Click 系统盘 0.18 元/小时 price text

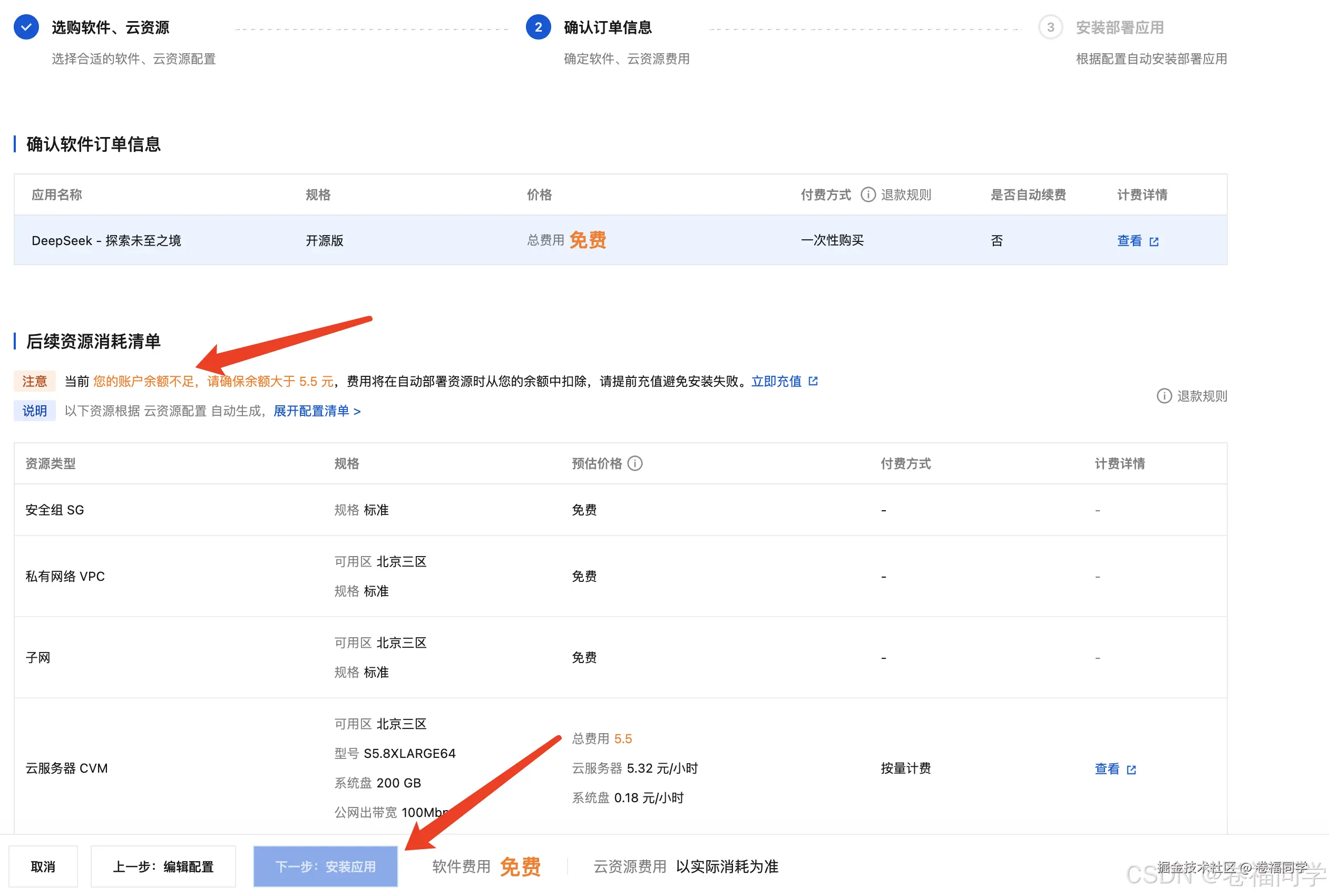point(628,798)
